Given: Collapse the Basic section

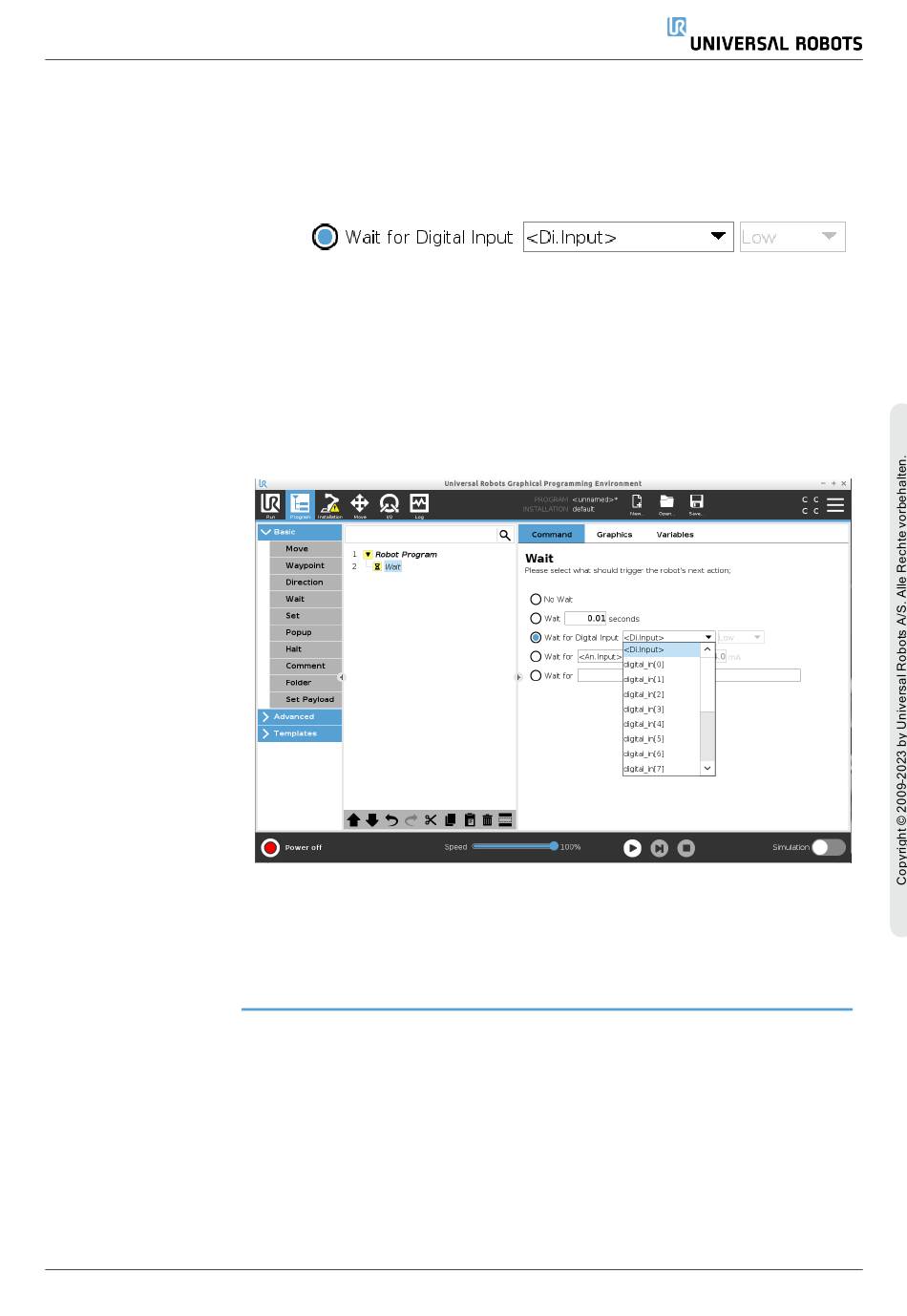Looking at the screenshot, I should click(300, 532).
